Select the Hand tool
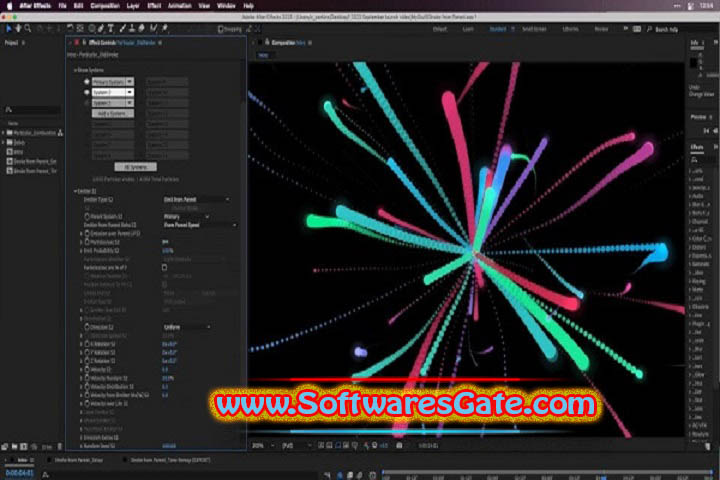720x480 pixels. tap(18, 29)
